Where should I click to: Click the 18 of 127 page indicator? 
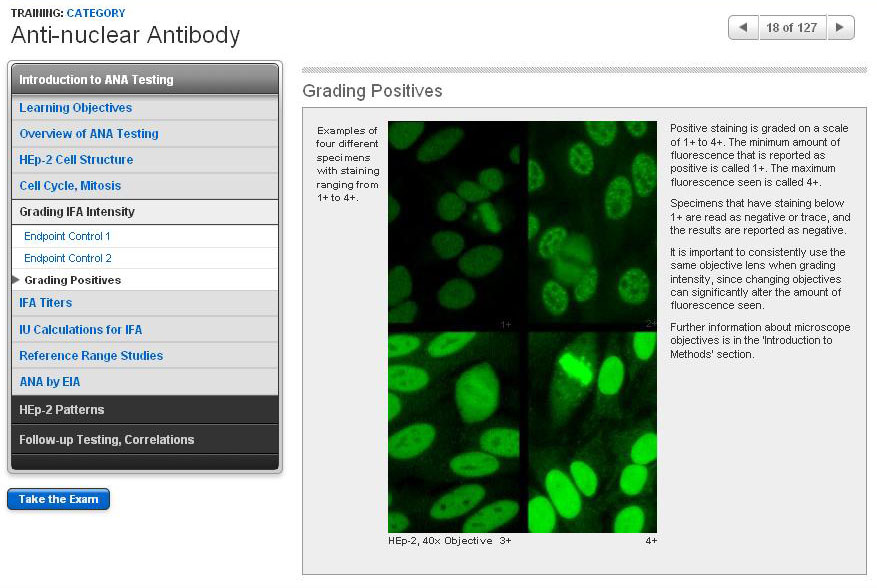(792, 28)
